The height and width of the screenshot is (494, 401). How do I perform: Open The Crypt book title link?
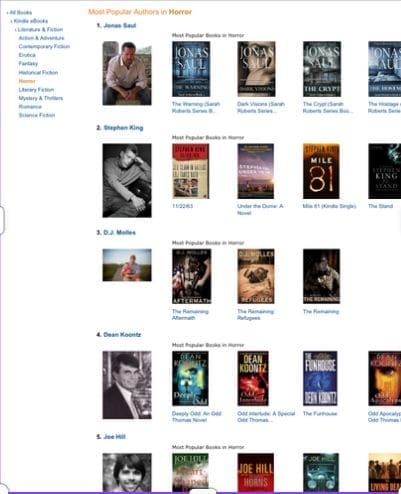click(x=326, y=107)
